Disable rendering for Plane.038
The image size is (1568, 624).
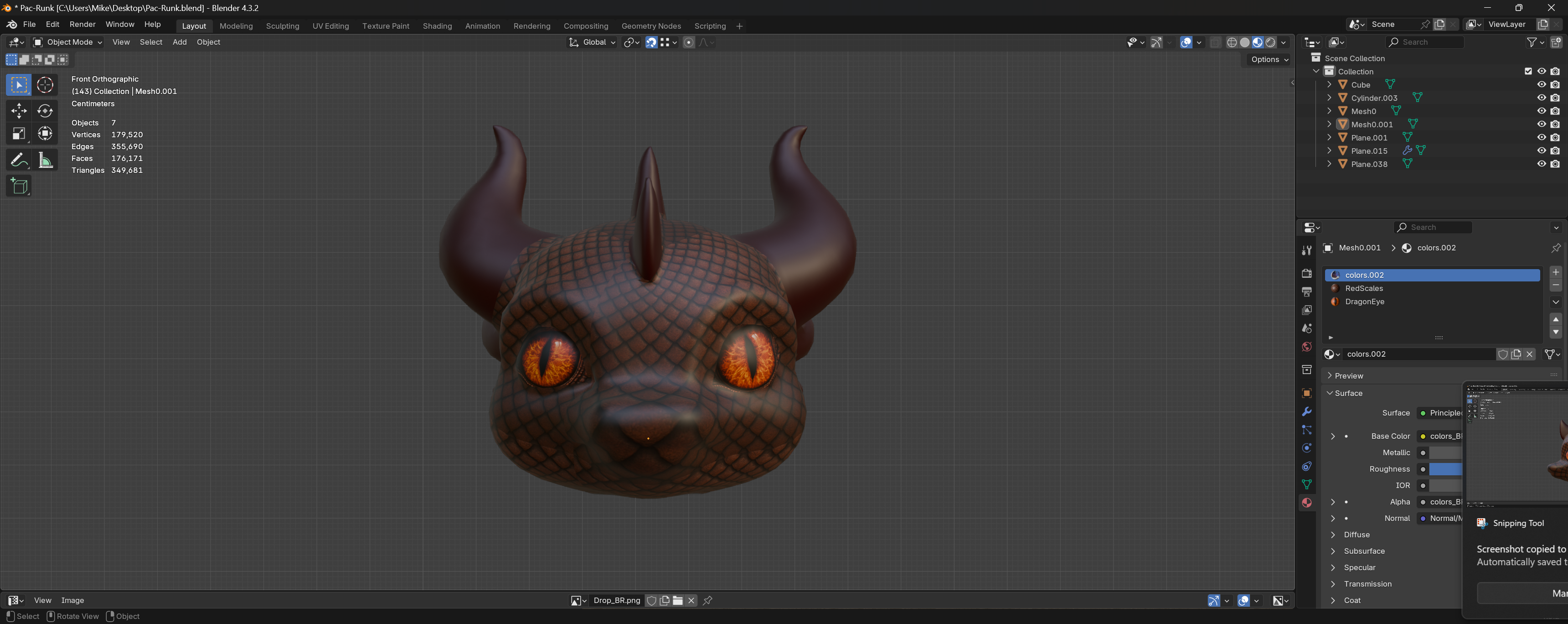click(x=1555, y=164)
